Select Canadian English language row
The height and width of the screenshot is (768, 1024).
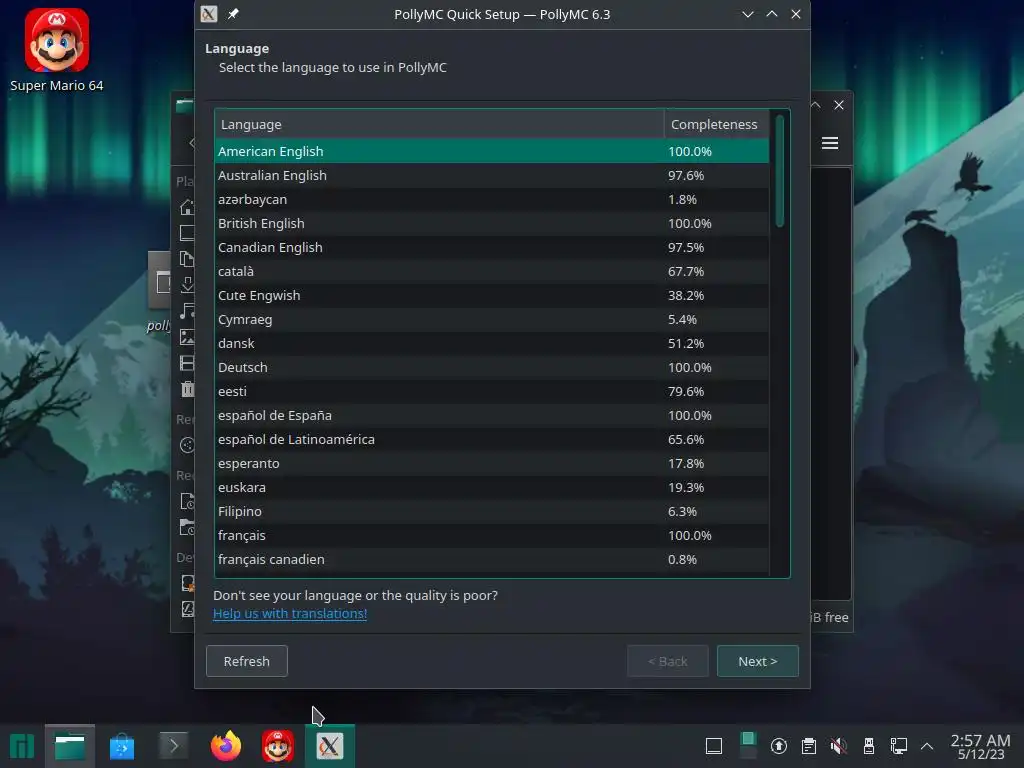492,248
